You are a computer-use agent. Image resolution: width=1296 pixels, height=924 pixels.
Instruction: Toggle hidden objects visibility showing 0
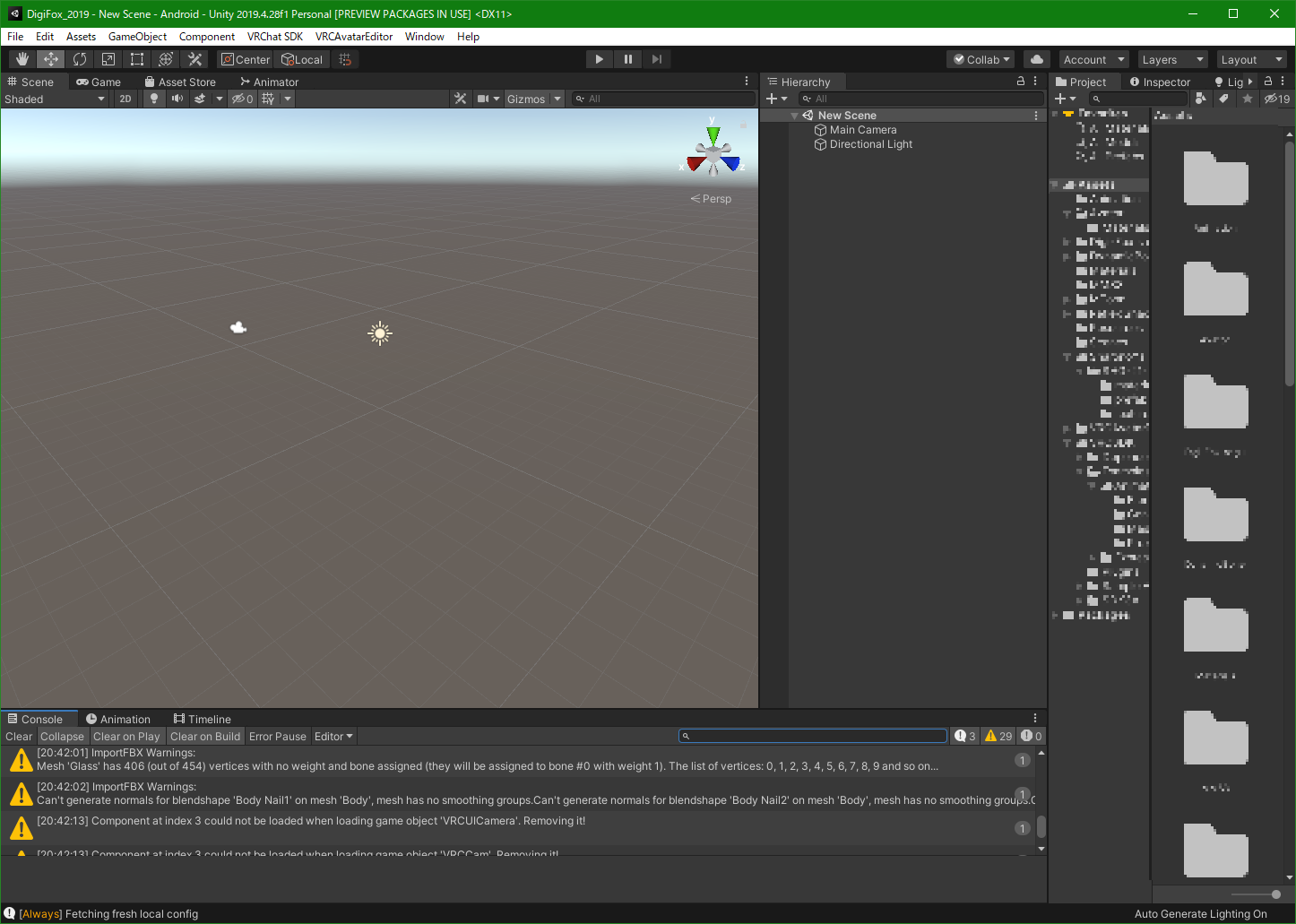coord(243,99)
